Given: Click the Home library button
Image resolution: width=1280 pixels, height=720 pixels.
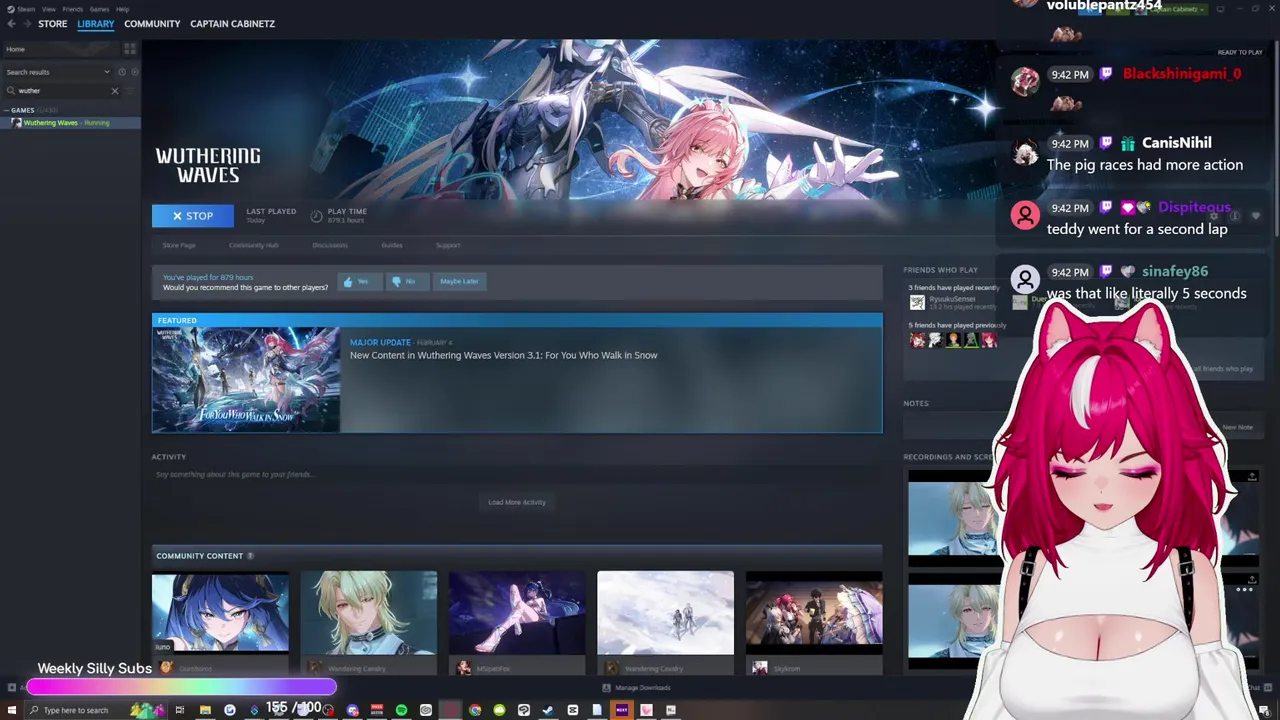Looking at the screenshot, I should [x=60, y=49].
